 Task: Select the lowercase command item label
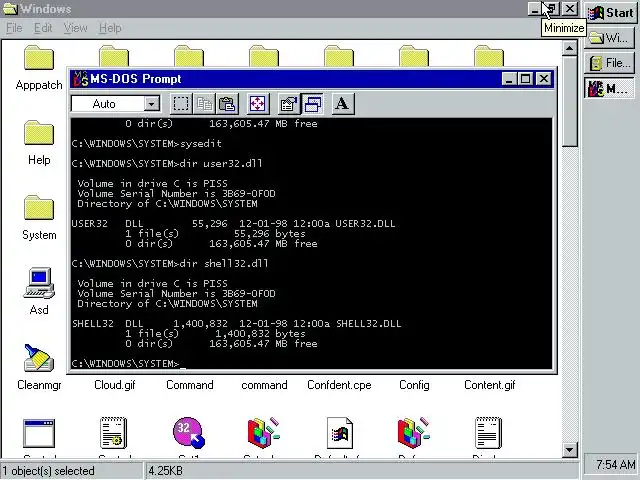pos(264,385)
